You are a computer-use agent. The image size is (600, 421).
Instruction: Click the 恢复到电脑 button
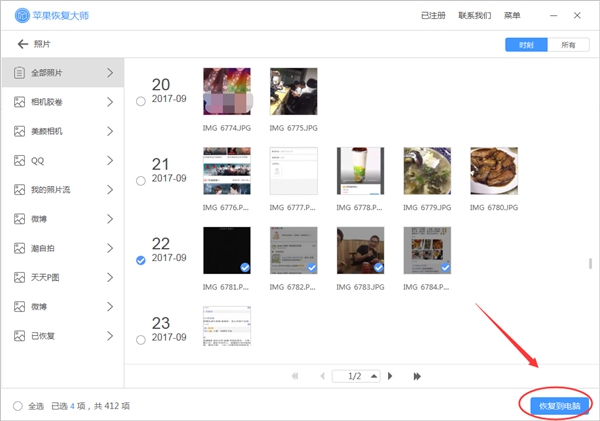554,405
